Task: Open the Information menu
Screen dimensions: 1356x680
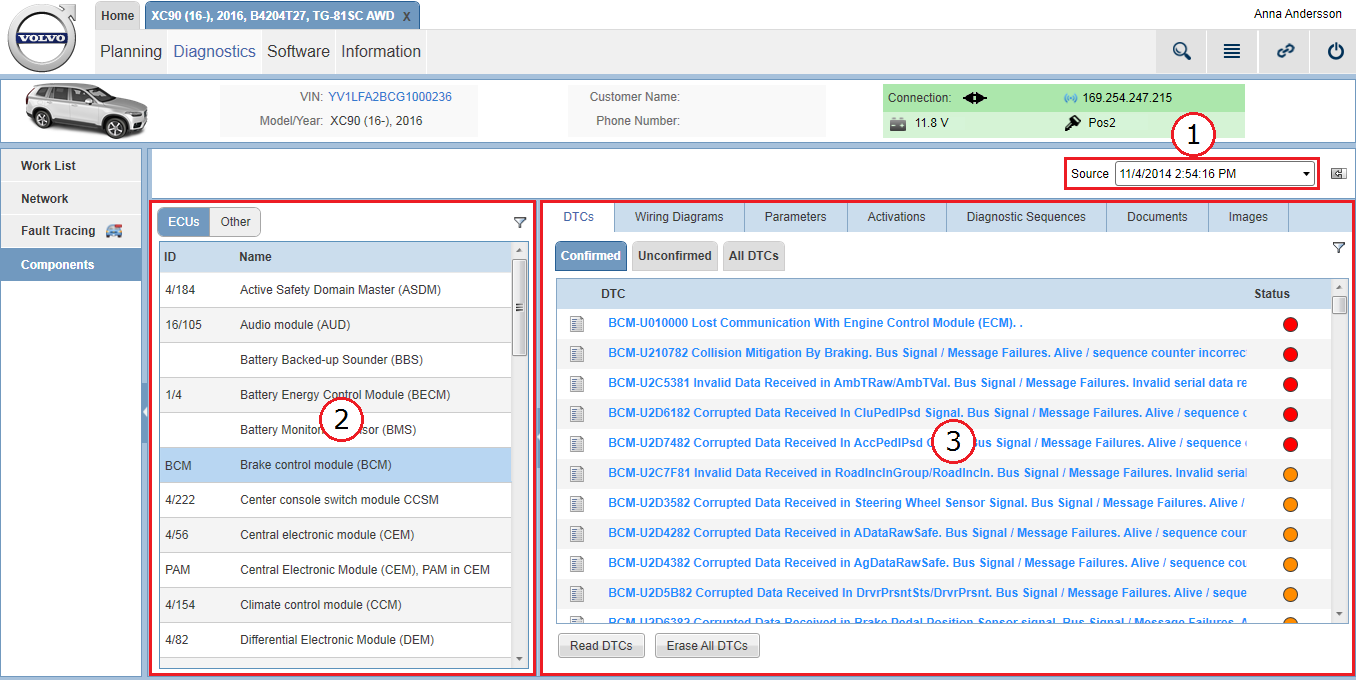Action: (x=381, y=52)
